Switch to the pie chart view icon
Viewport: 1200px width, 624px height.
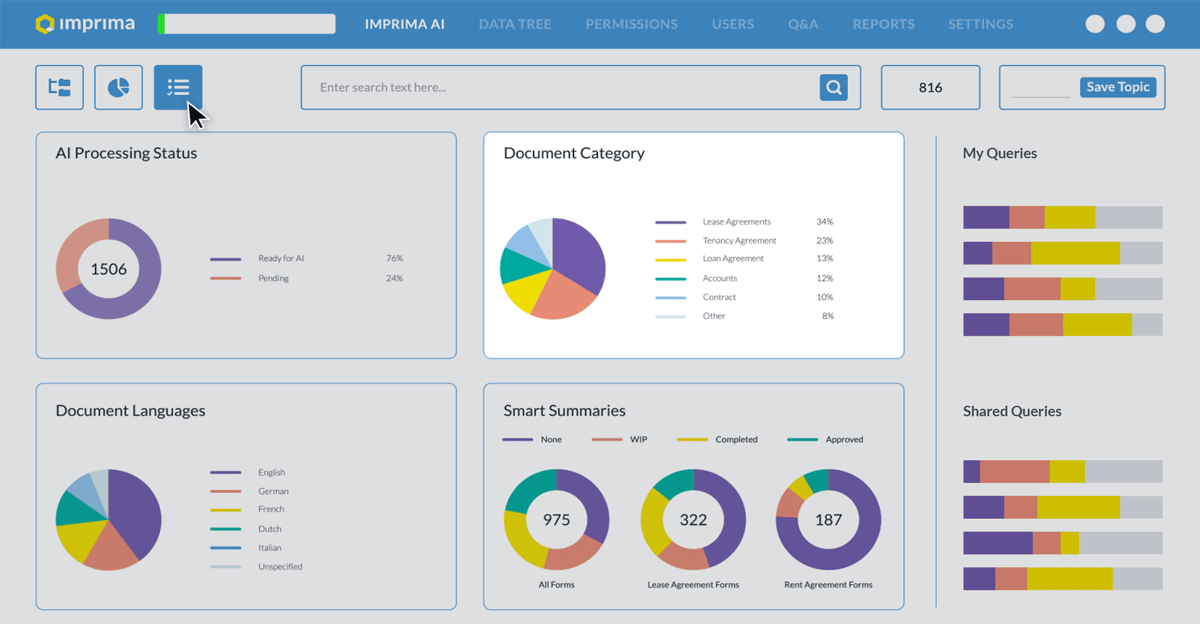point(118,88)
